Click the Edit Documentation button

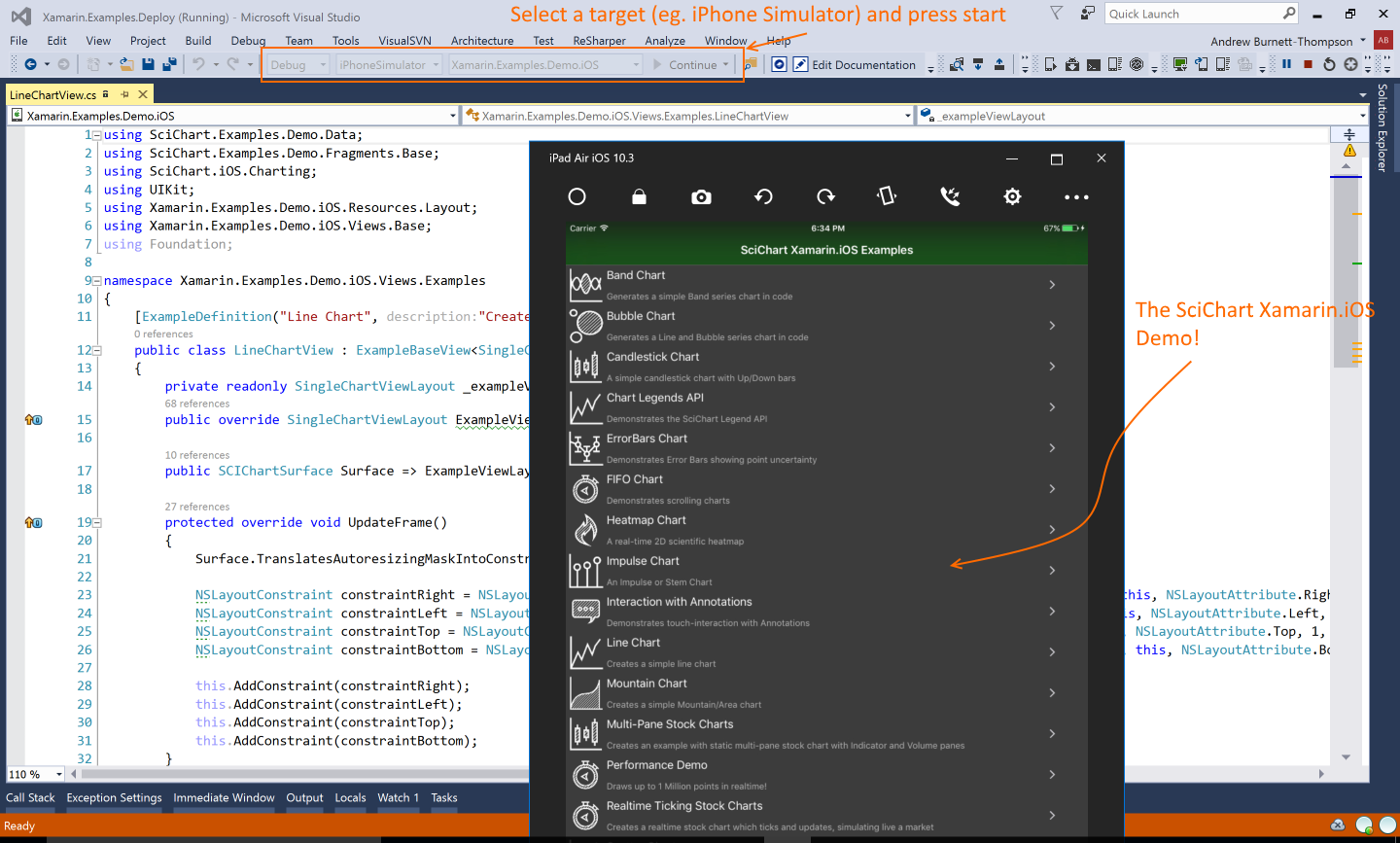click(855, 65)
